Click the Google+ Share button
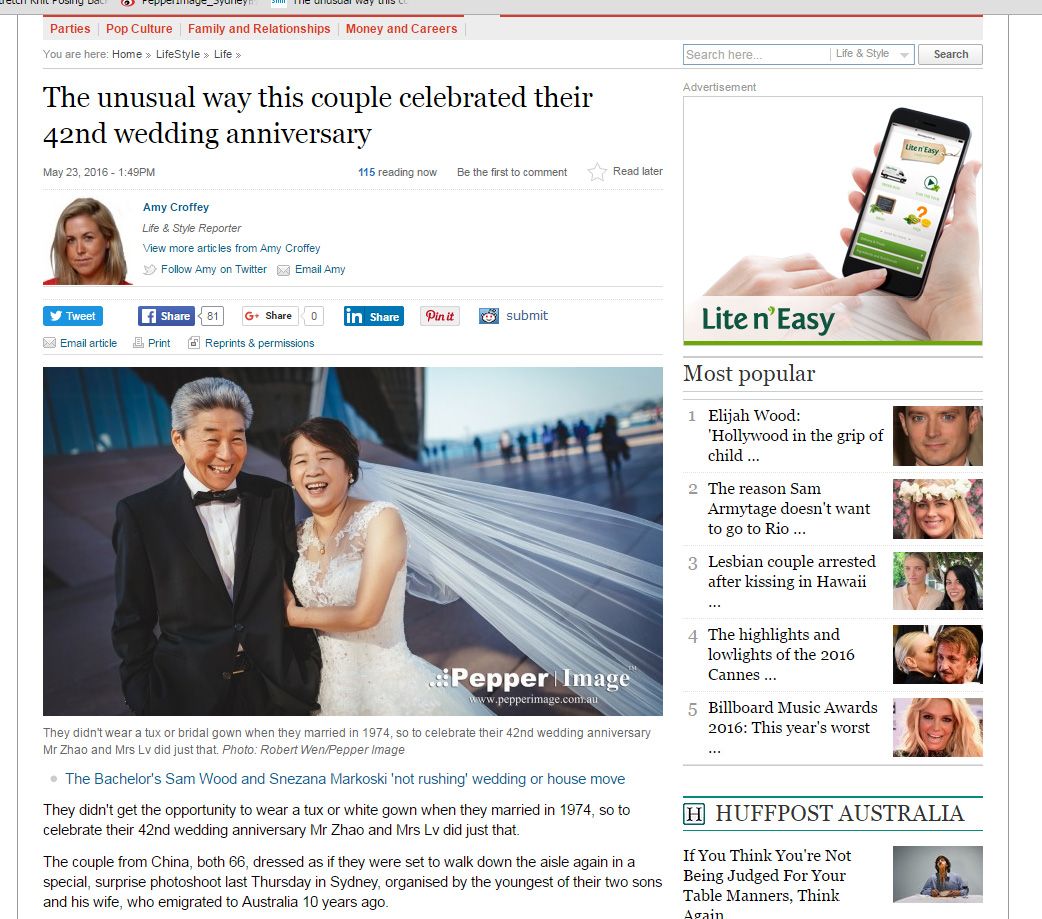The image size is (1042, 919). coord(270,316)
